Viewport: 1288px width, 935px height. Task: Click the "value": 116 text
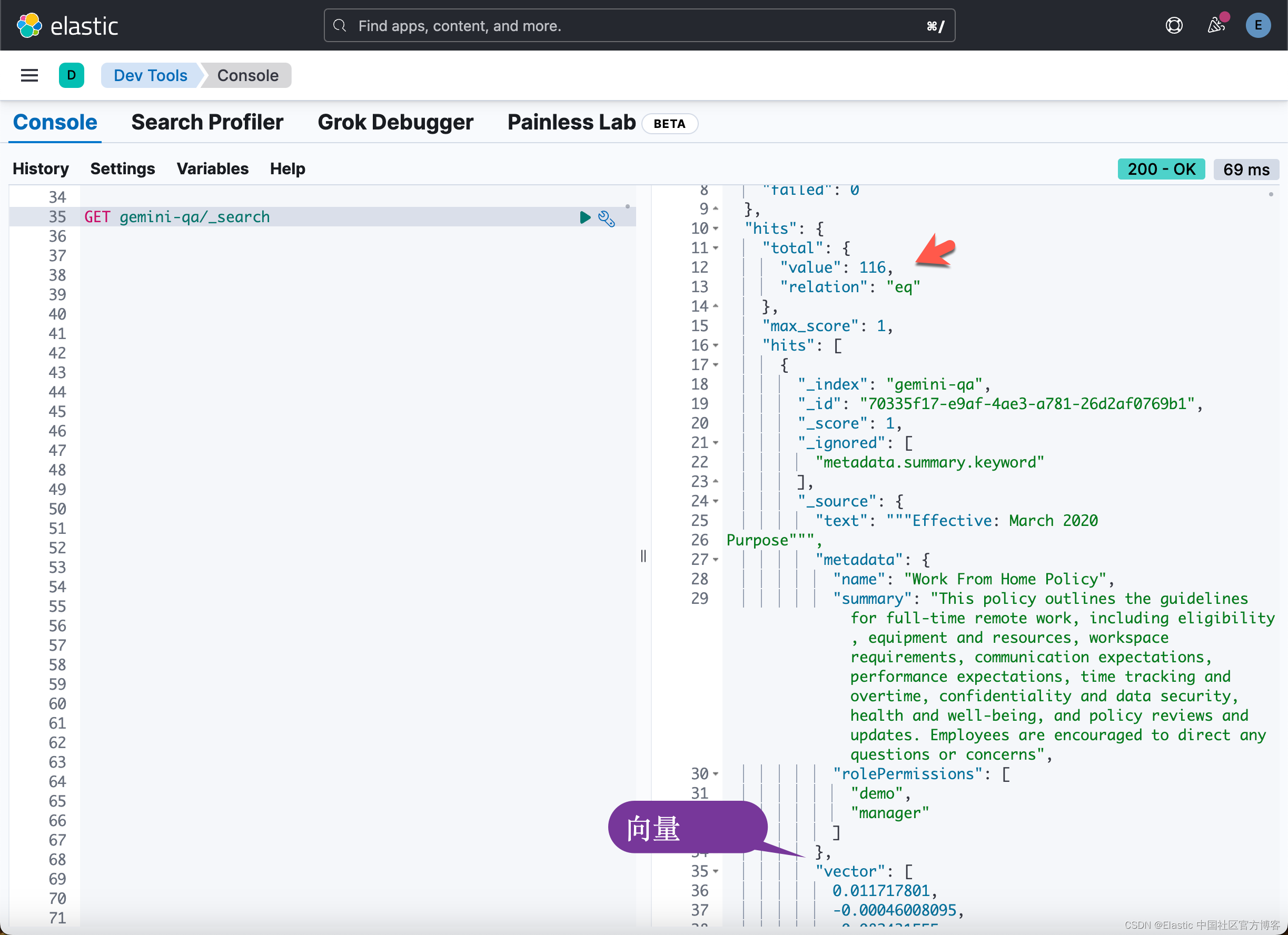point(837,267)
